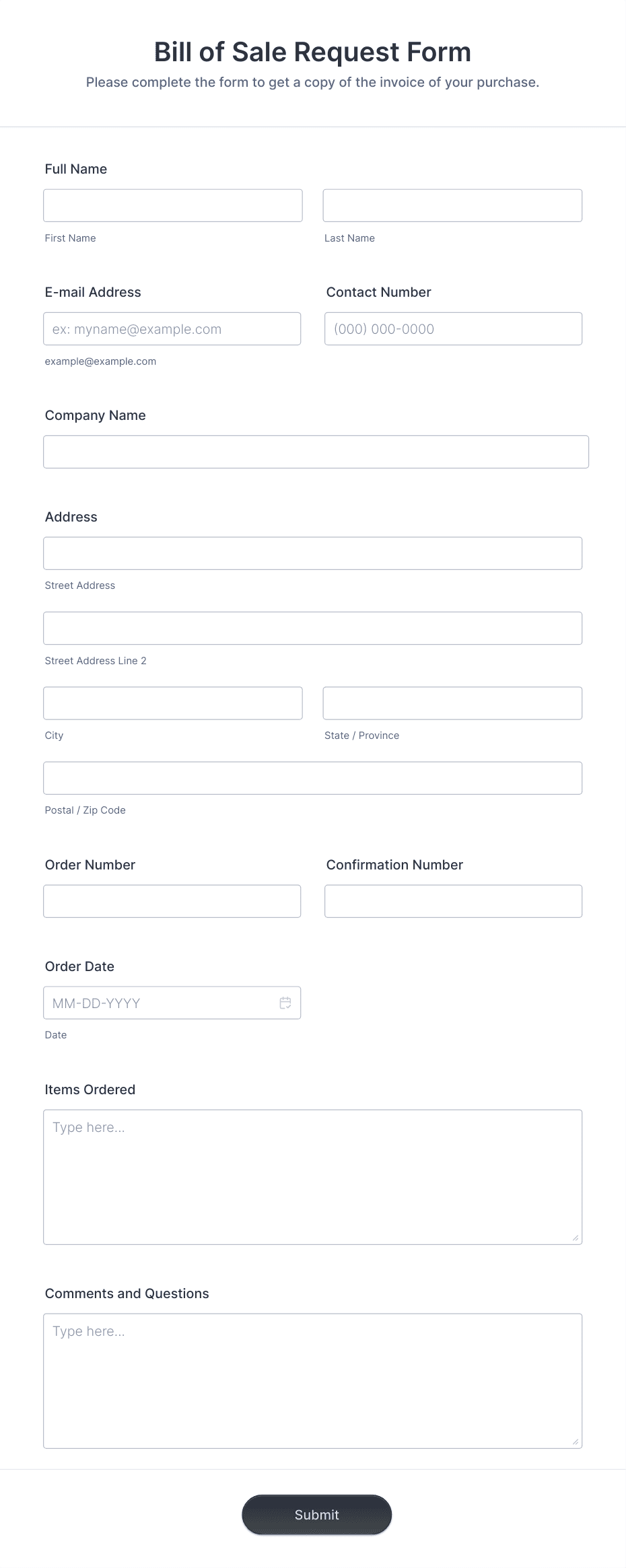Focus the State / Province input box
The image size is (626, 1568).
click(x=452, y=703)
